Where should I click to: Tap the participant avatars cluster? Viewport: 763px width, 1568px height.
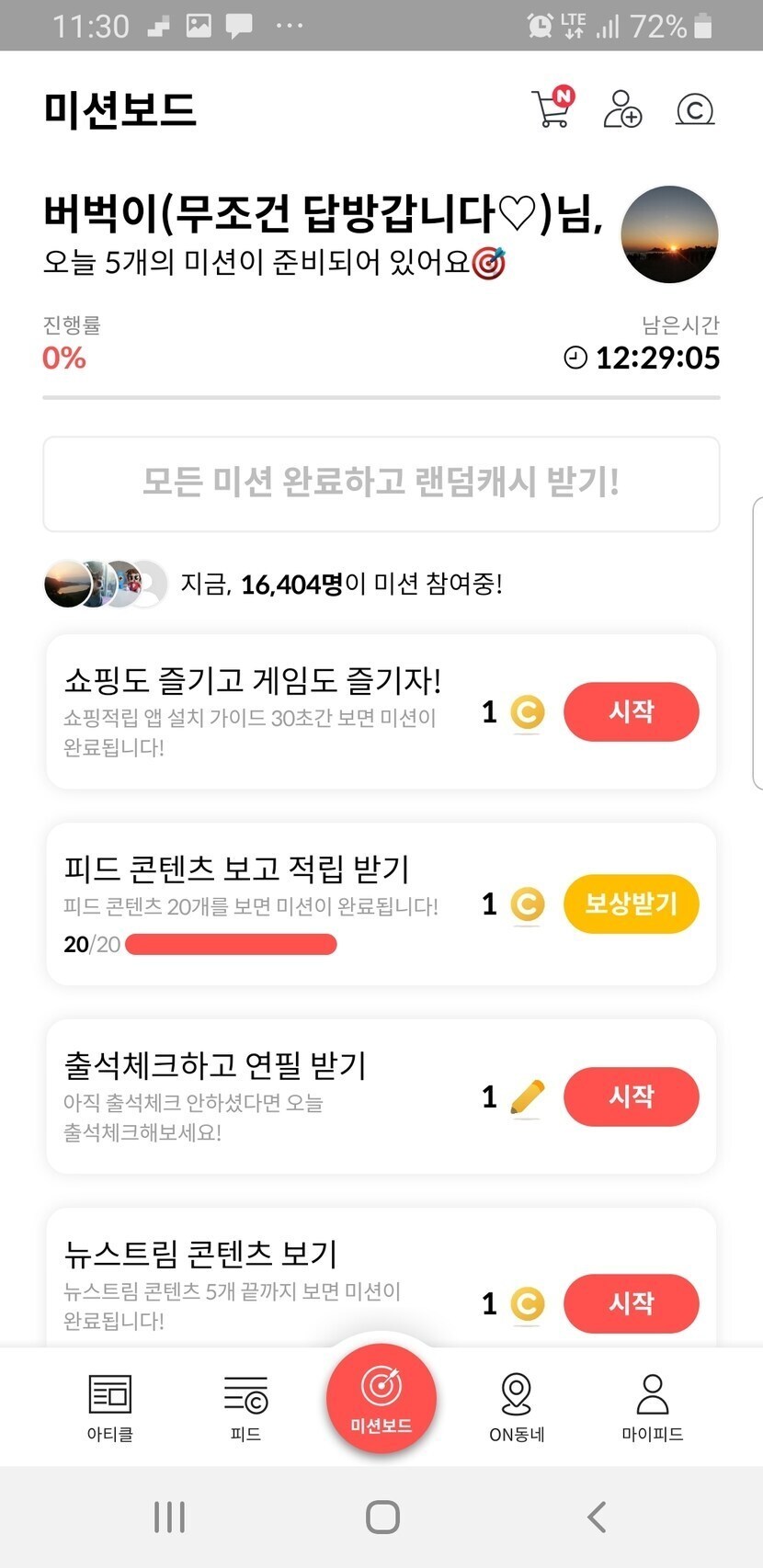[105, 584]
